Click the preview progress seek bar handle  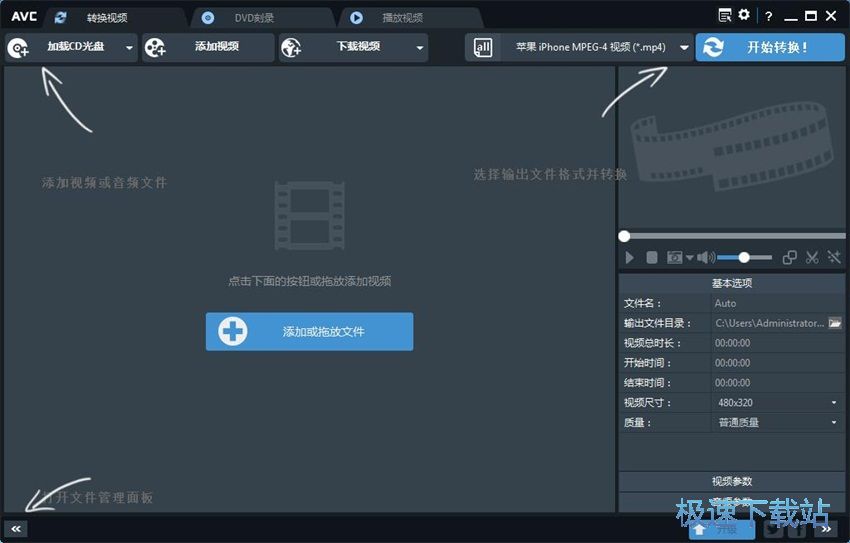click(x=624, y=236)
